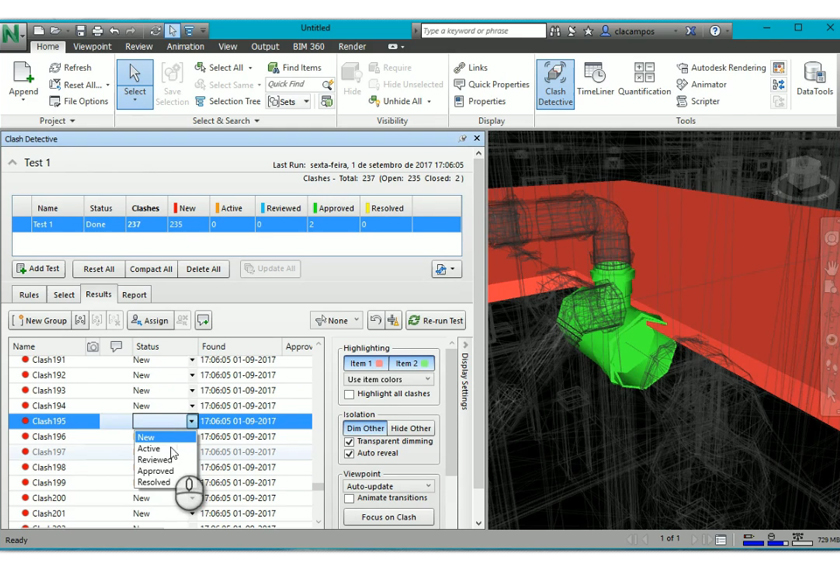Screen dimensions: 840x570
Task: Choose Approved from the status list
Action: pos(156,471)
